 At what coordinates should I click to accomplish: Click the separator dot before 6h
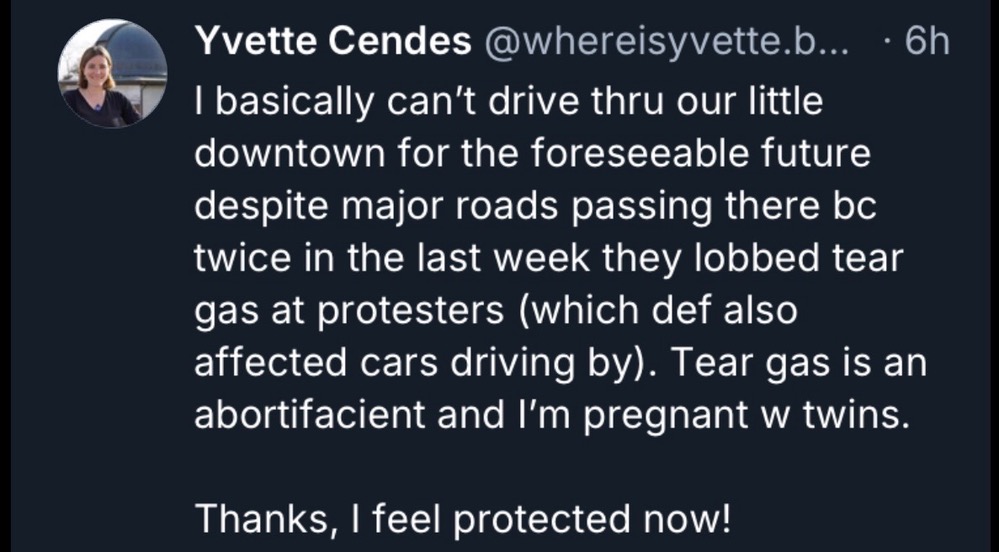click(x=888, y=43)
